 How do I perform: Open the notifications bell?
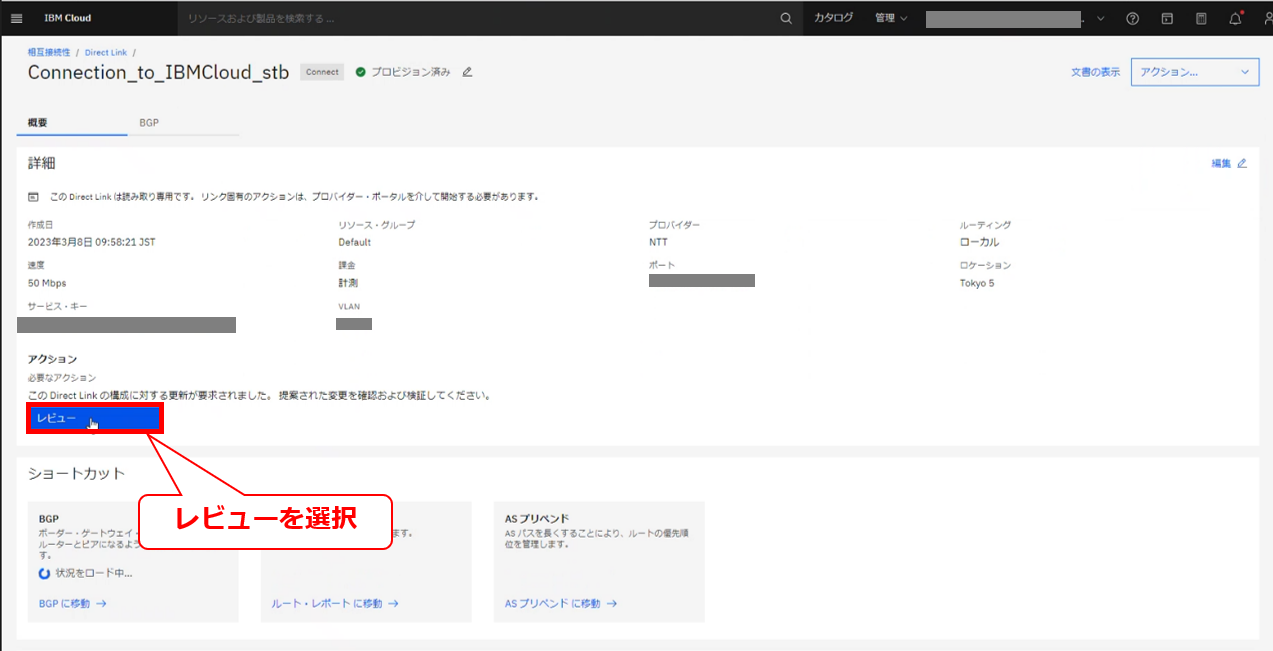pyautogui.click(x=1235, y=18)
